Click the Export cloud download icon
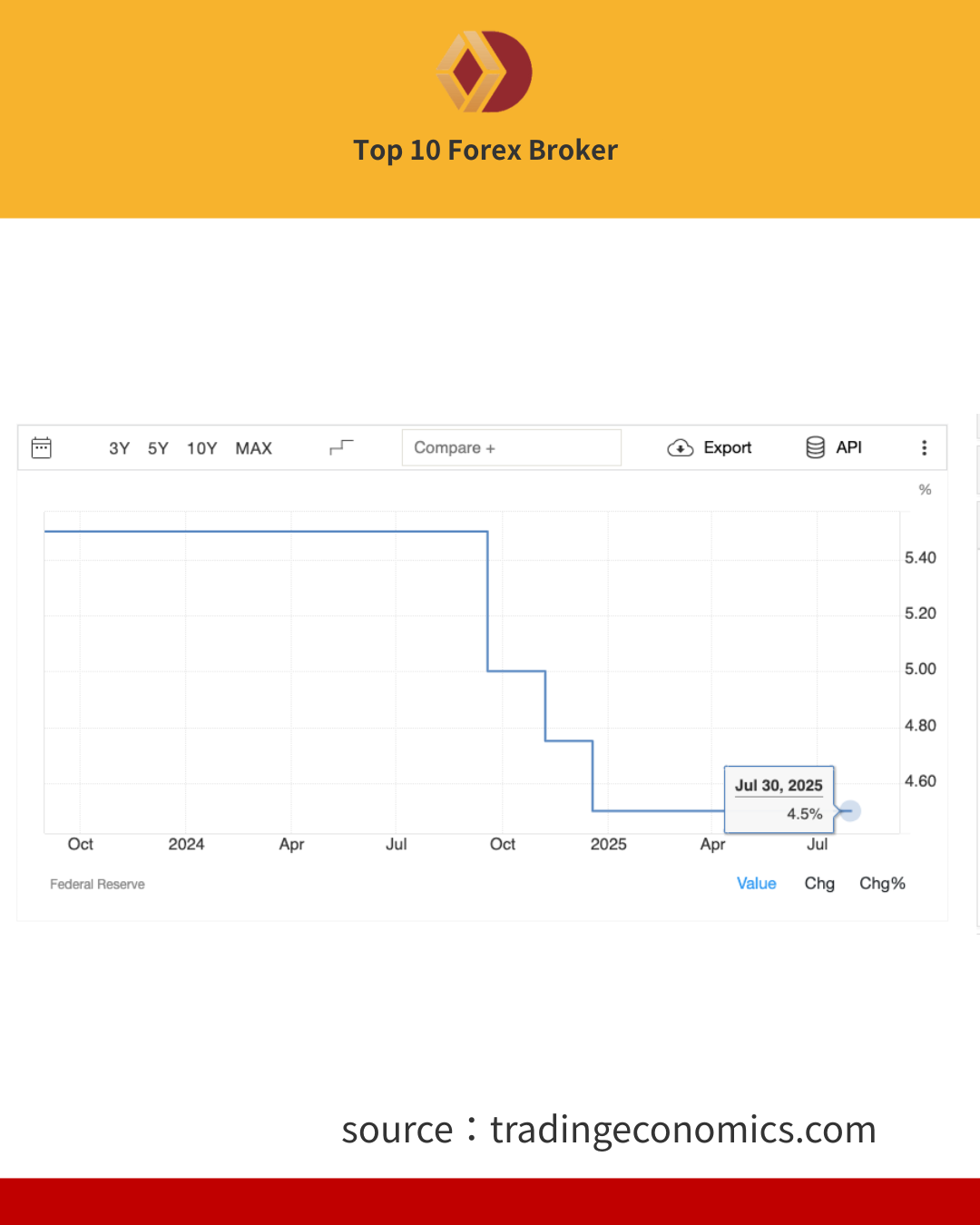Screen dimensions: 980x1225 (681, 447)
